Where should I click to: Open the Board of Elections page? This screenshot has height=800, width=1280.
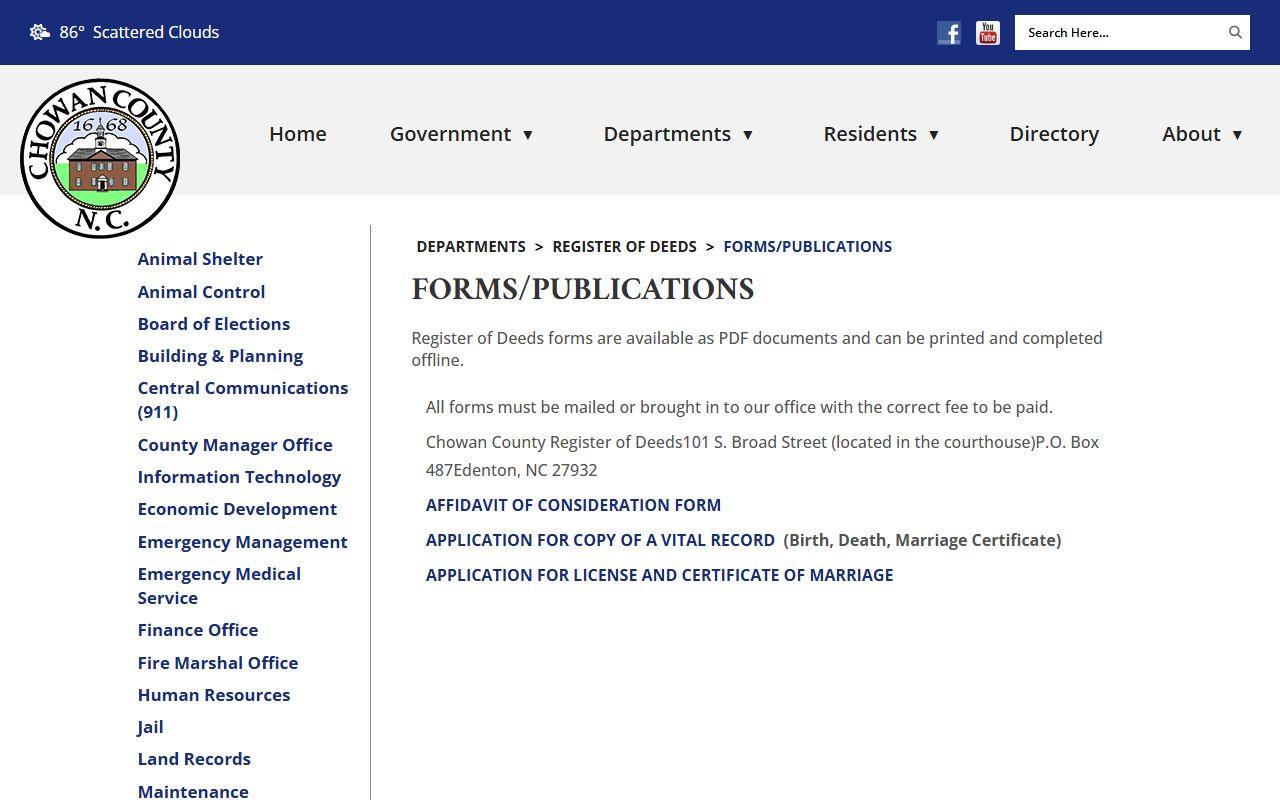click(214, 324)
